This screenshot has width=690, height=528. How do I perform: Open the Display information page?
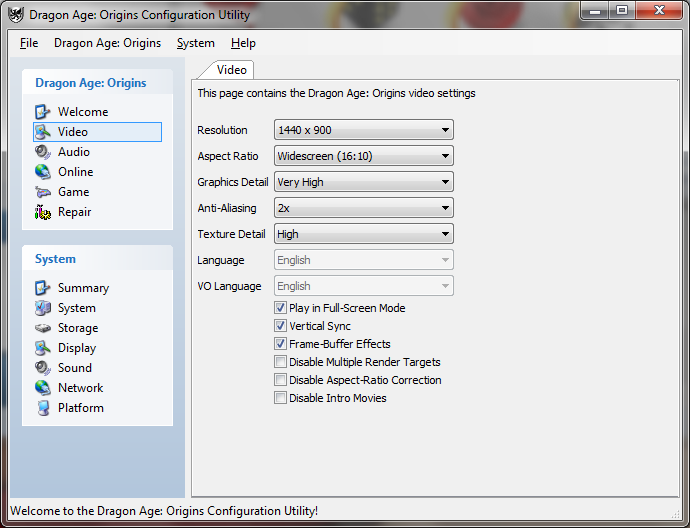click(77, 348)
